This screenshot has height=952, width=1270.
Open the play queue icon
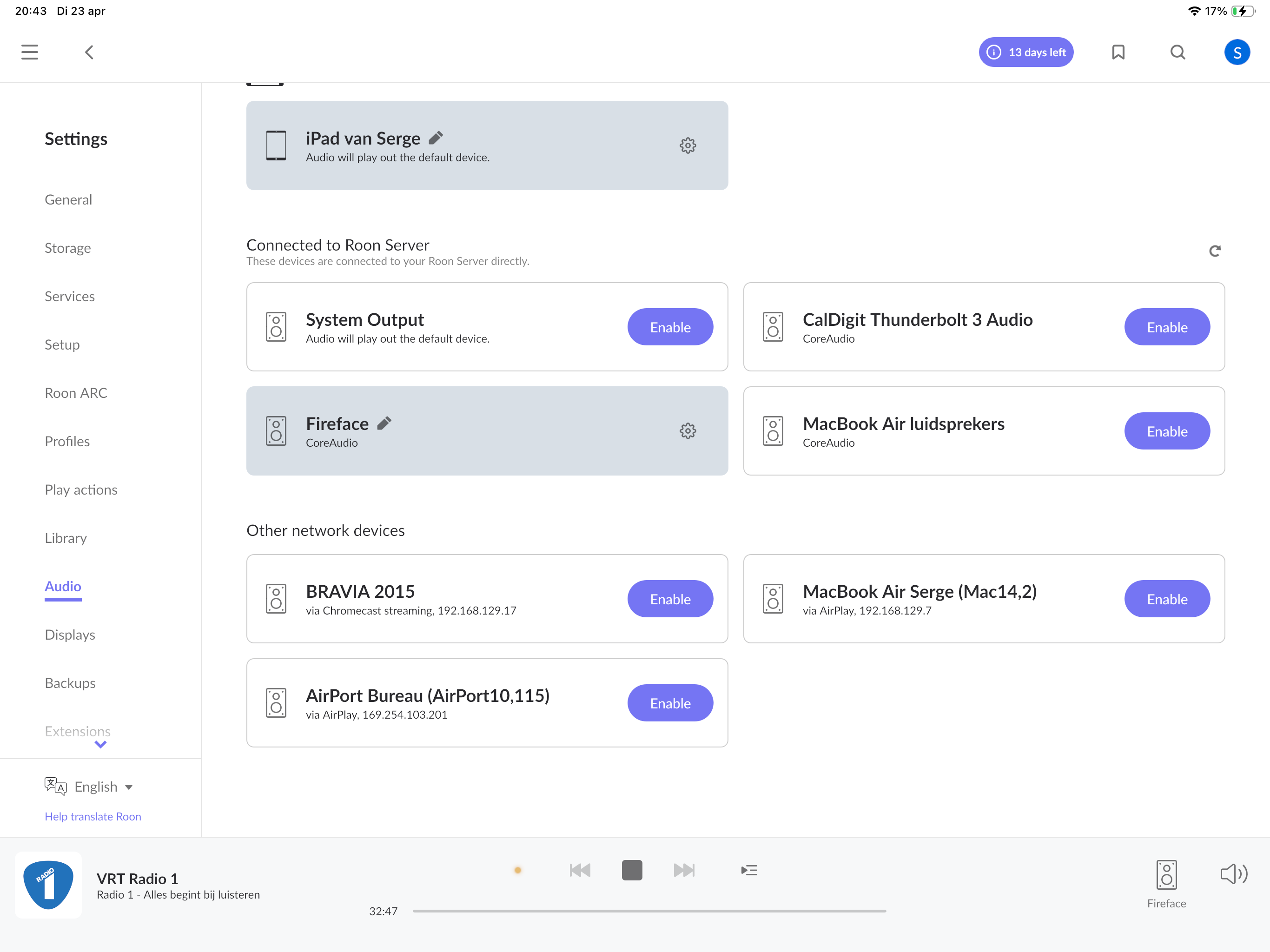(x=749, y=871)
